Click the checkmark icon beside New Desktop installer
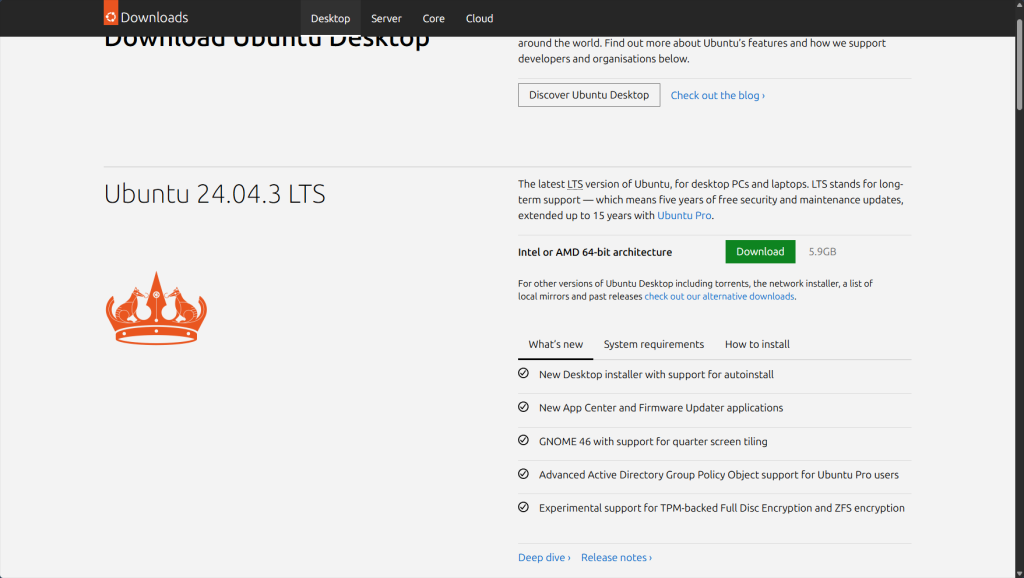Screen dimensions: 1024x578 coord(523,374)
